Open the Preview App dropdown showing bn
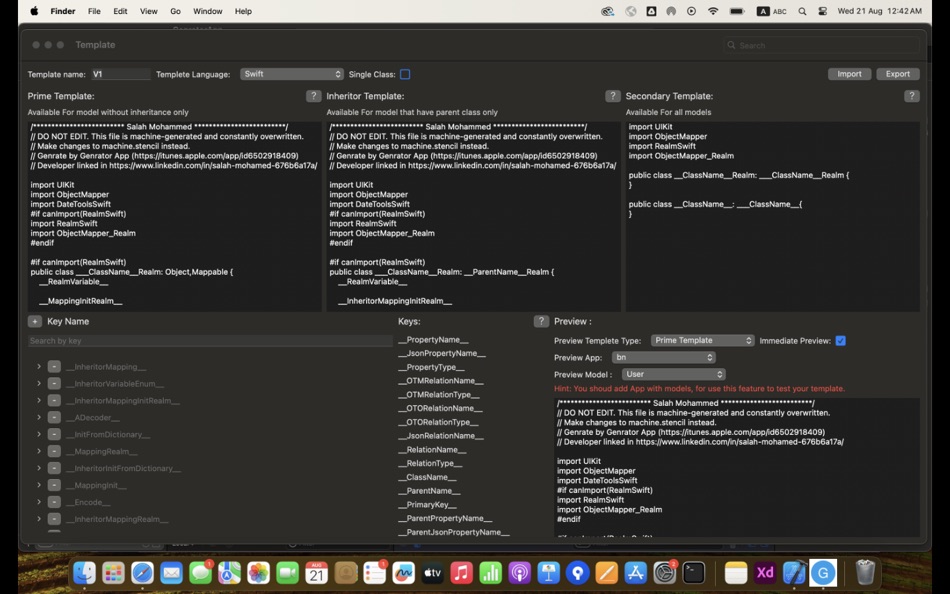Viewport: 950px width, 594px height. [x=663, y=357]
